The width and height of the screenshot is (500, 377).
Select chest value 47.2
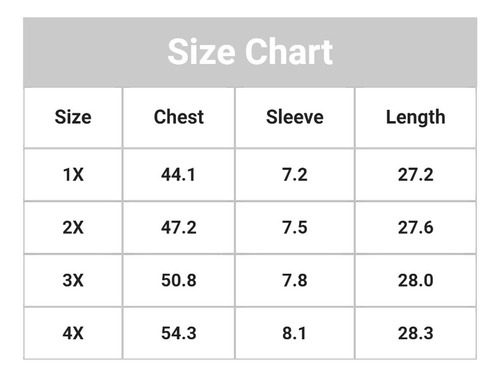[x=179, y=228]
